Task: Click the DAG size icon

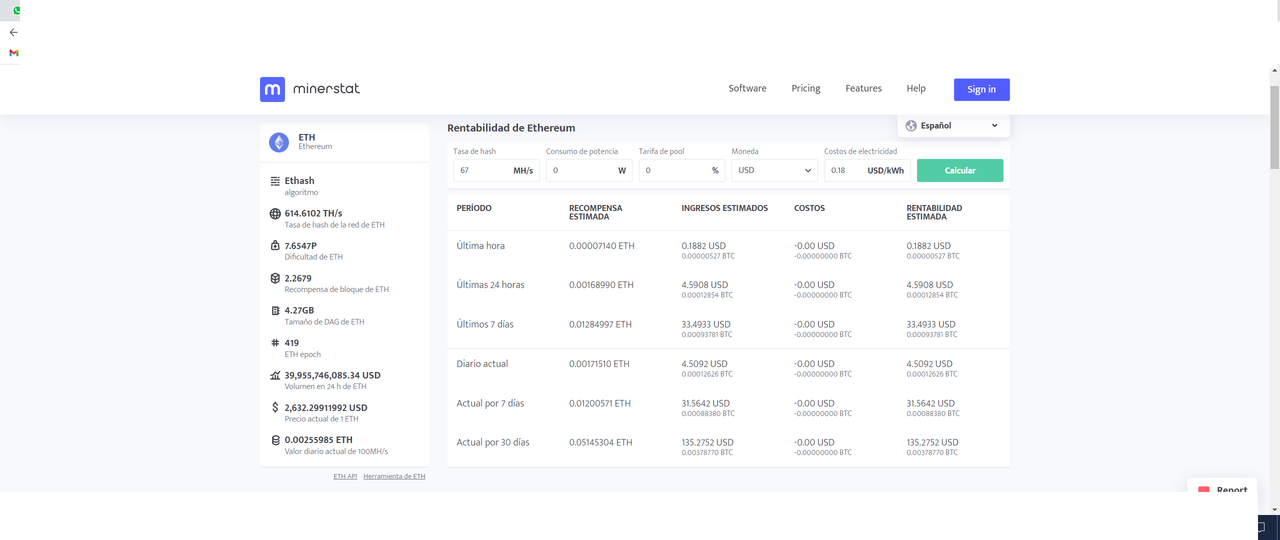Action: pyautogui.click(x=275, y=311)
